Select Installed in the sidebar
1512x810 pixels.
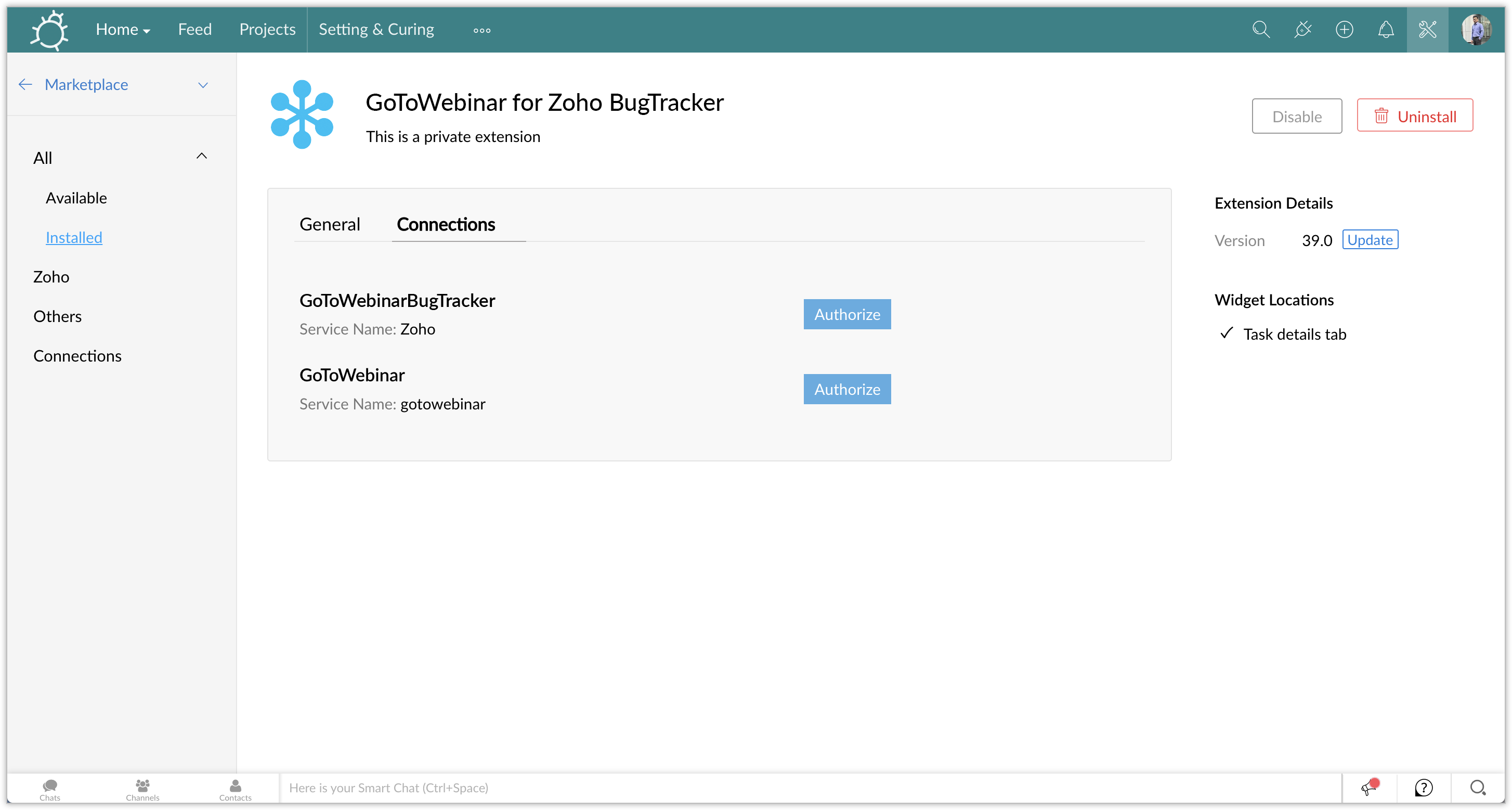click(x=74, y=237)
